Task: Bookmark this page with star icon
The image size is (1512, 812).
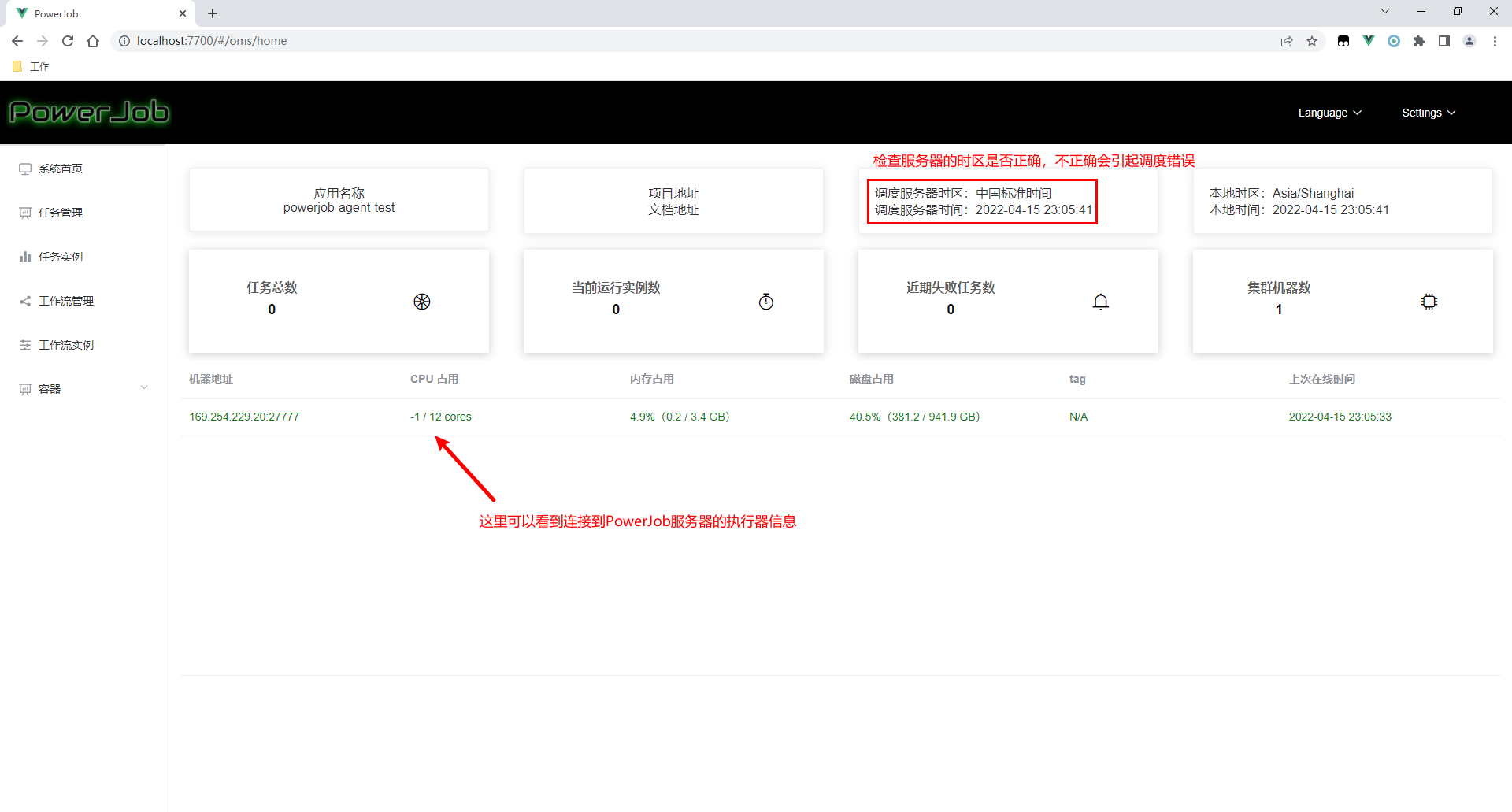Action: (1312, 41)
